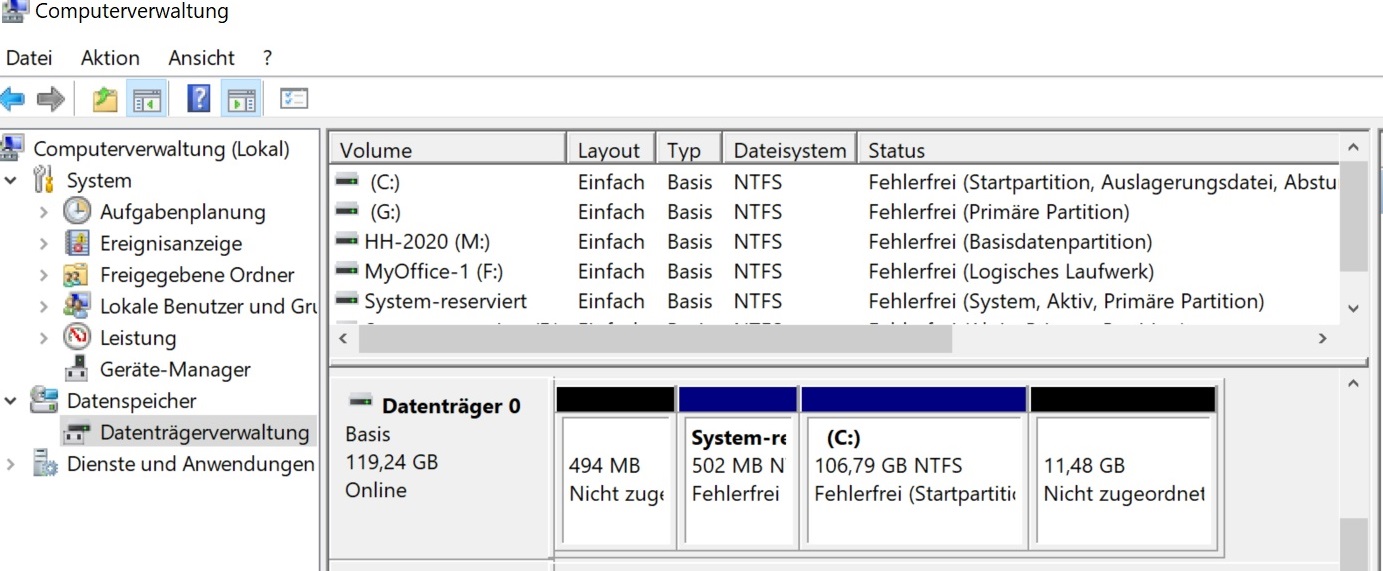1383x571 pixels.
Task: Expand the Ereignisanzeige node
Action: [43, 244]
